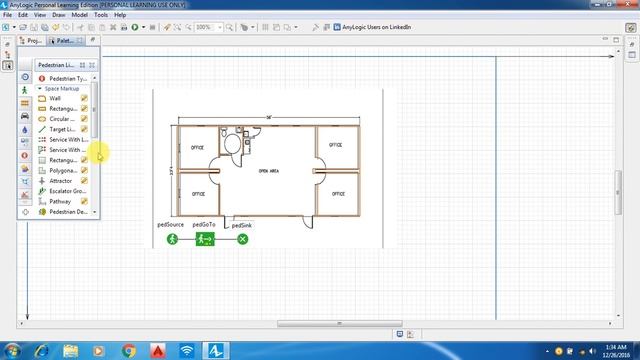The width and height of the screenshot is (640, 360).
Task: Click the magnifier icon right of zoom box
Action: point(229,27)
